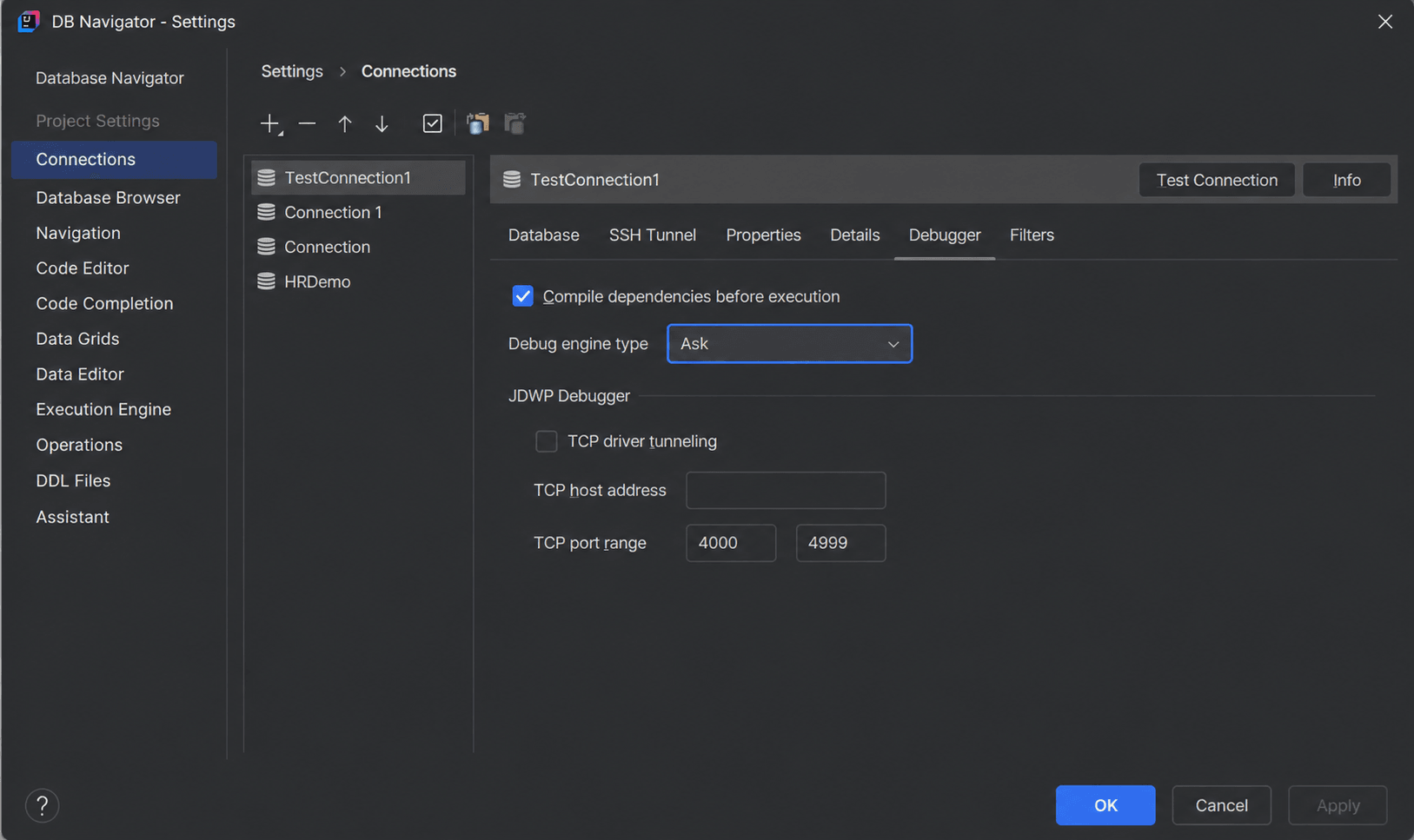Go to the Filters tab
1414x840 pixels.
coord(1032,235)
